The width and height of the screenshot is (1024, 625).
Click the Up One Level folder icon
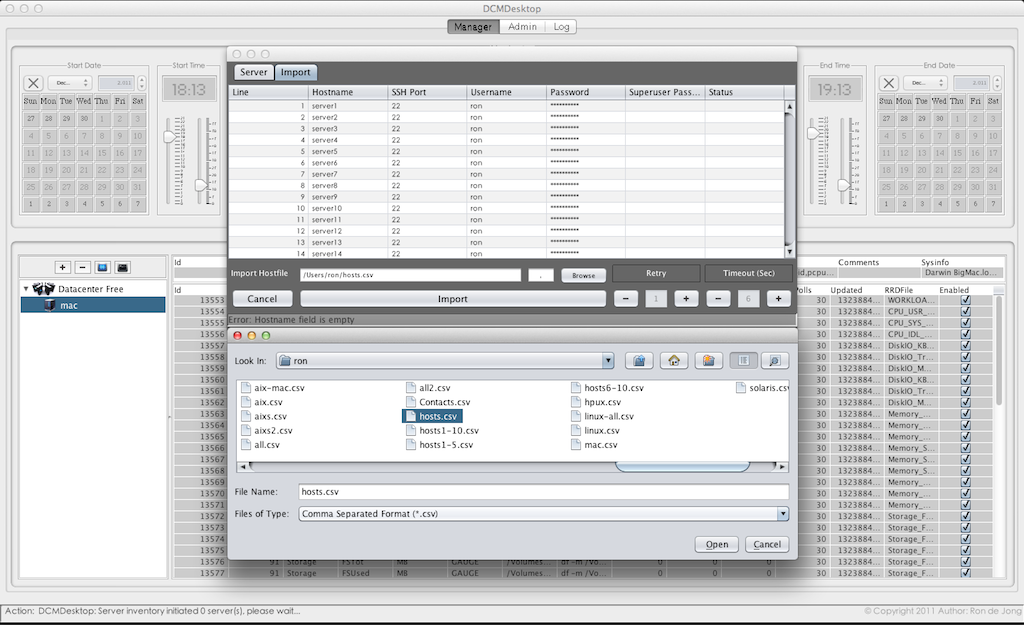[639, 360]
